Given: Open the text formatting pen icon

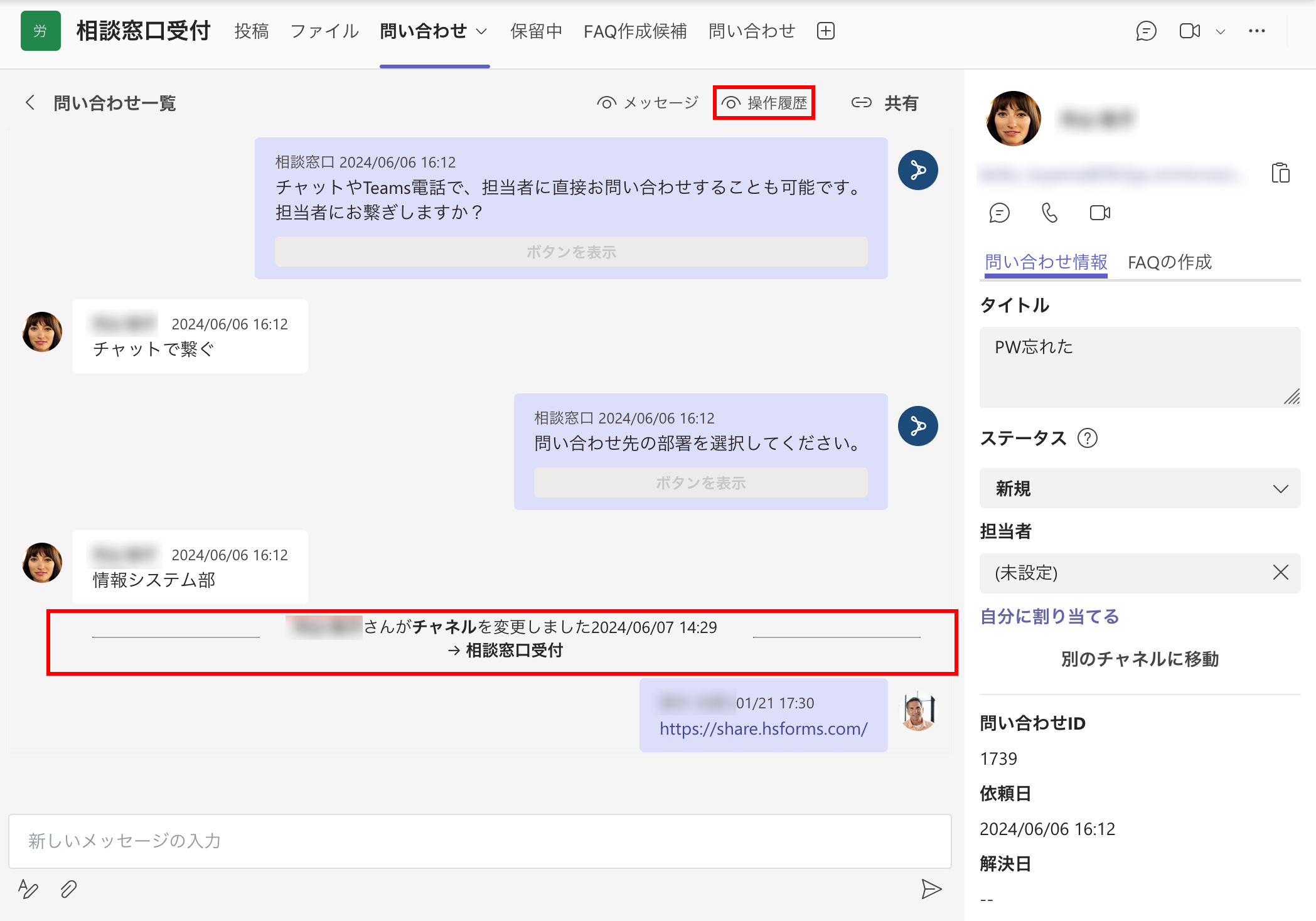Looking at the screenshot, I should [x=28, y=888].
